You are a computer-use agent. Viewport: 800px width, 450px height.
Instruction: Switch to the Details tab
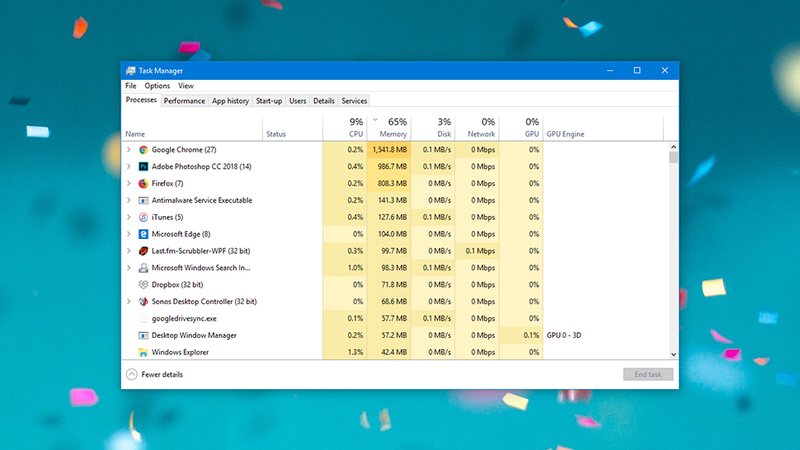[324, 101]
